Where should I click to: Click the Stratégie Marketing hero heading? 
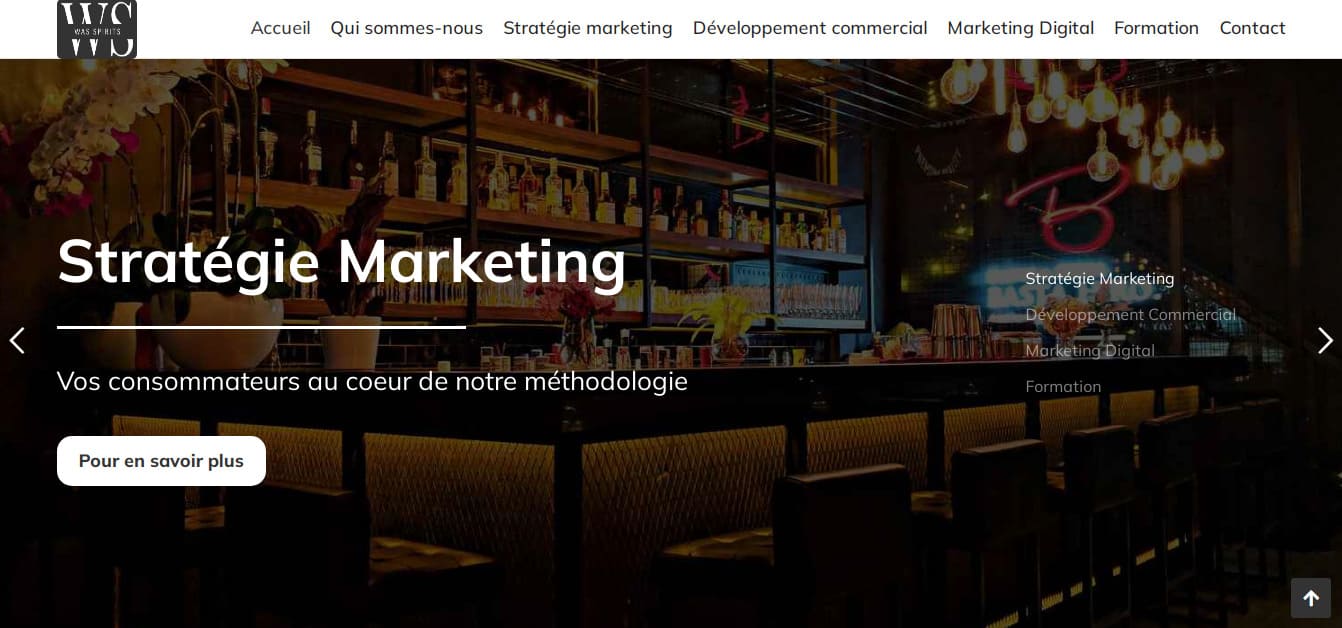(342, 262)
